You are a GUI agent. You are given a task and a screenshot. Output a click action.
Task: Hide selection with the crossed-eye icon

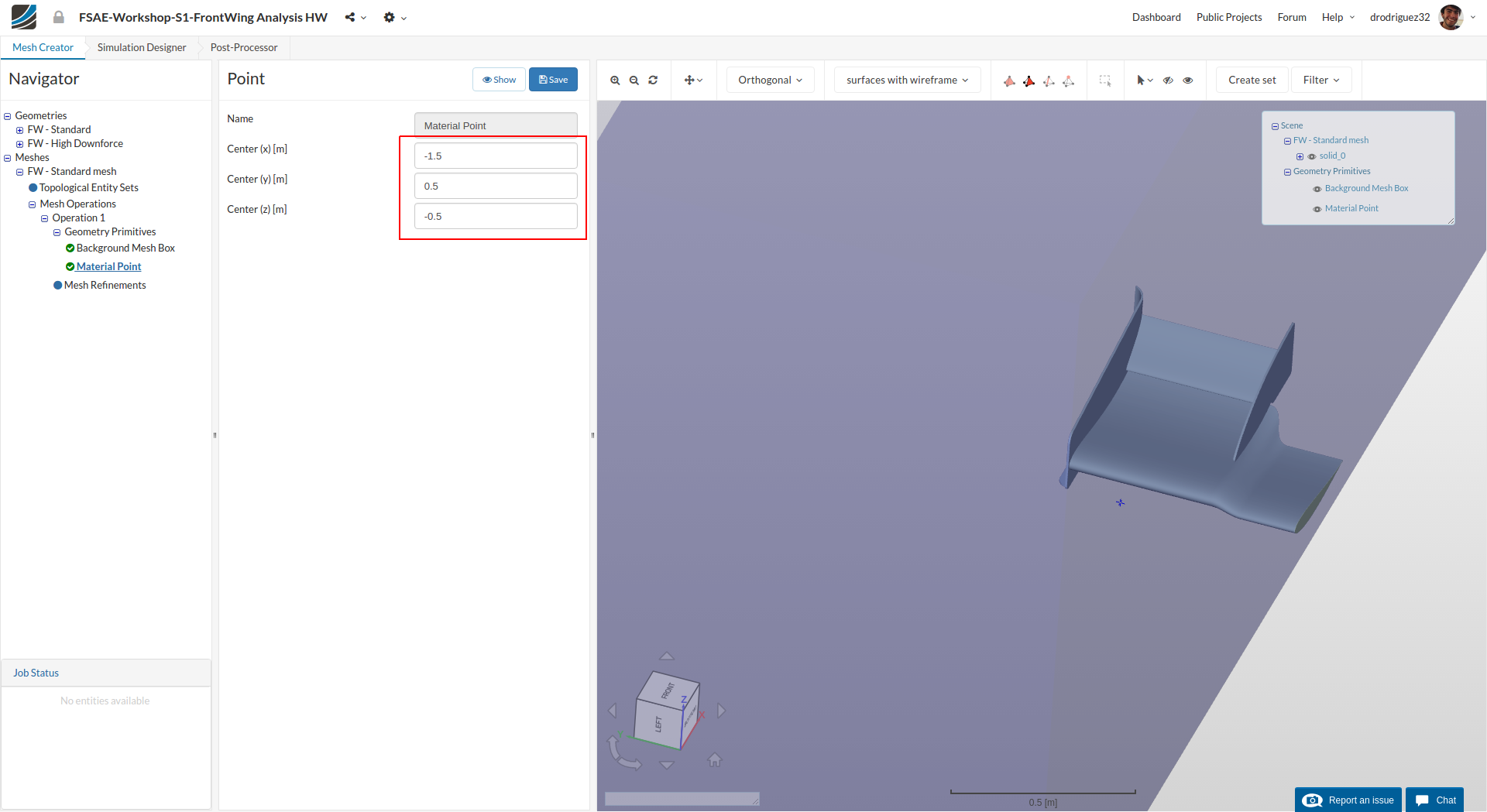pos(1168,80)
